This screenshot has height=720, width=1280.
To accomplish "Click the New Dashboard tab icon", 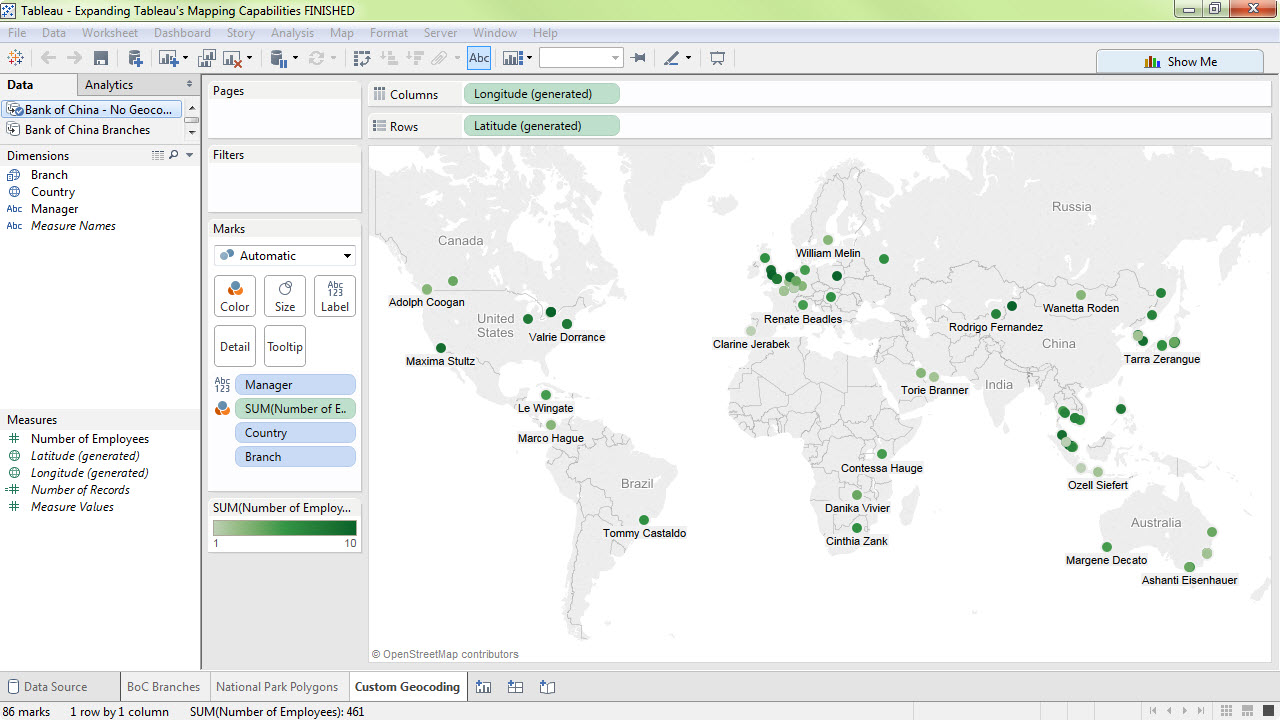I will (515, 687).
